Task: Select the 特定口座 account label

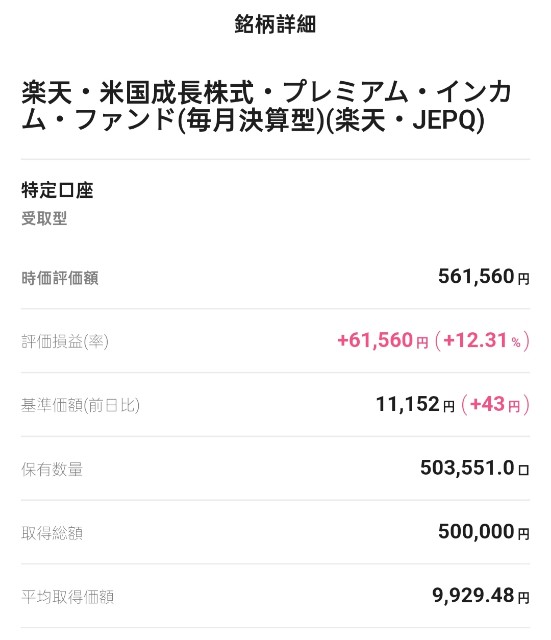Action: (x=57, y=190)
